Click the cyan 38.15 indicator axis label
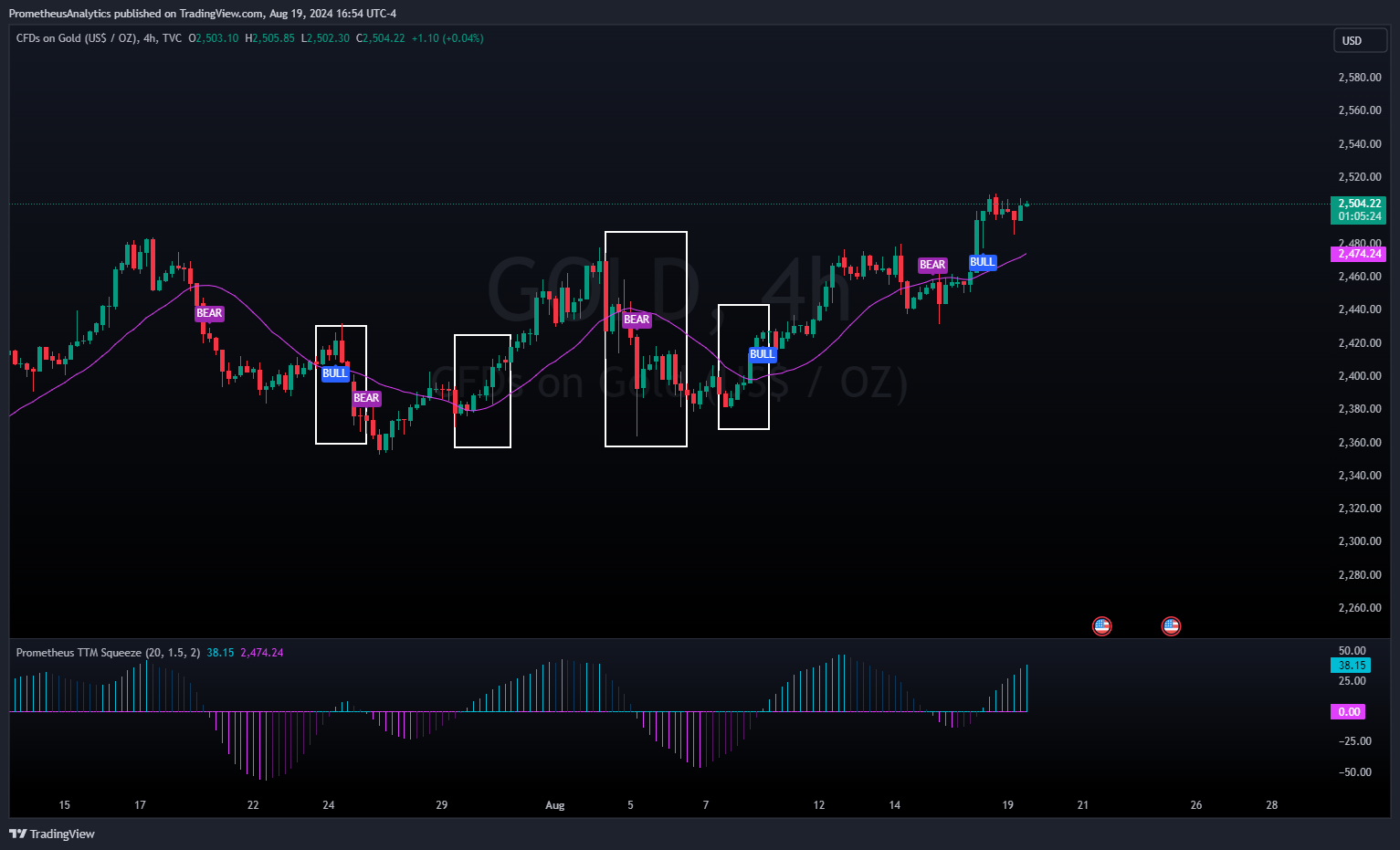Screen dimensions: 1400x850 click(1352, 666)
